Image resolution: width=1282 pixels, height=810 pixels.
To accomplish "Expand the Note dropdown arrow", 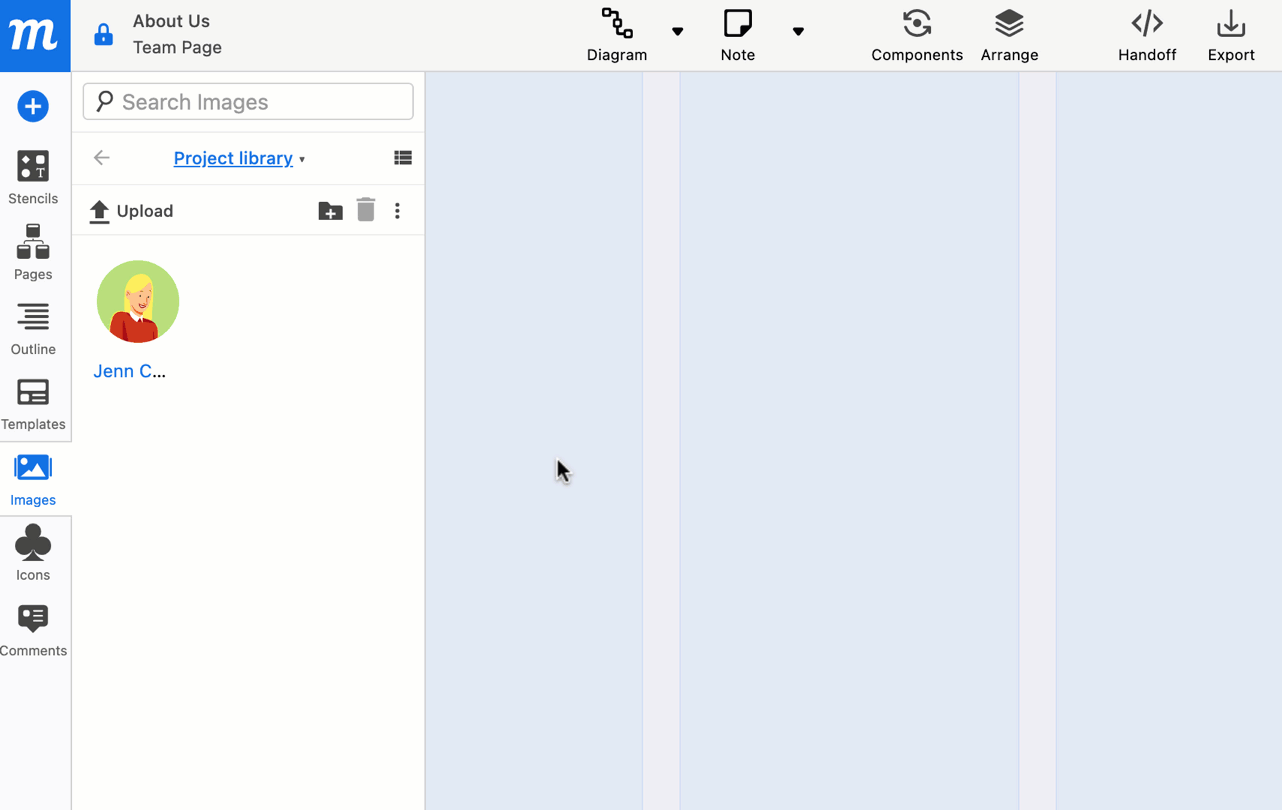I will (x=798, y=33).
